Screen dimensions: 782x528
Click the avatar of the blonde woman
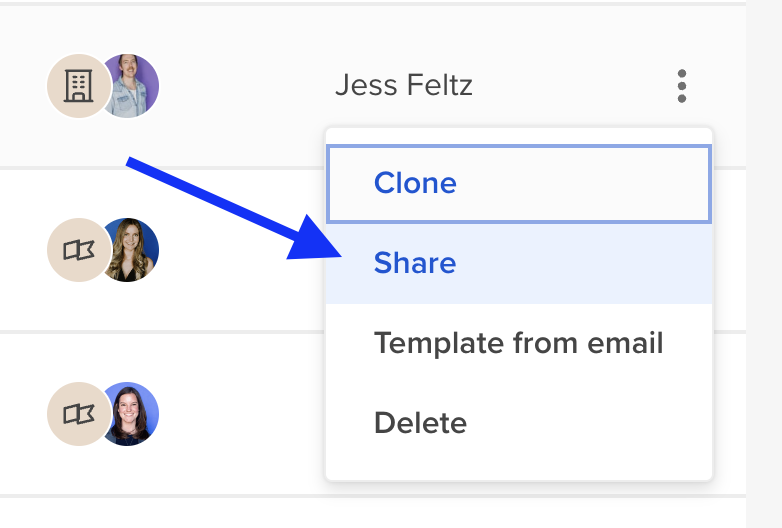tap(131, 250)
